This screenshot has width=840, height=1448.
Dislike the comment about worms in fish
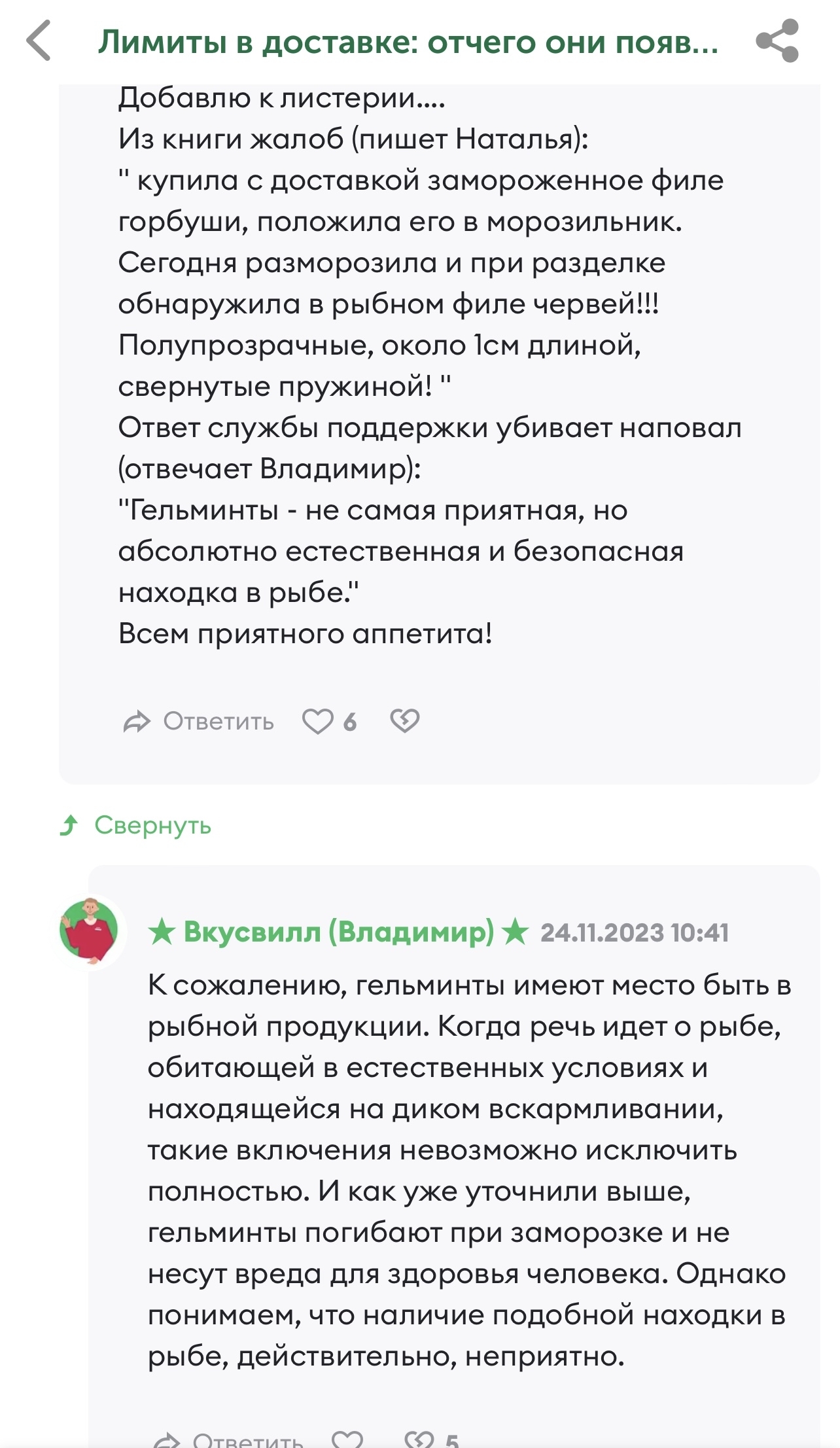coord(405,721)
